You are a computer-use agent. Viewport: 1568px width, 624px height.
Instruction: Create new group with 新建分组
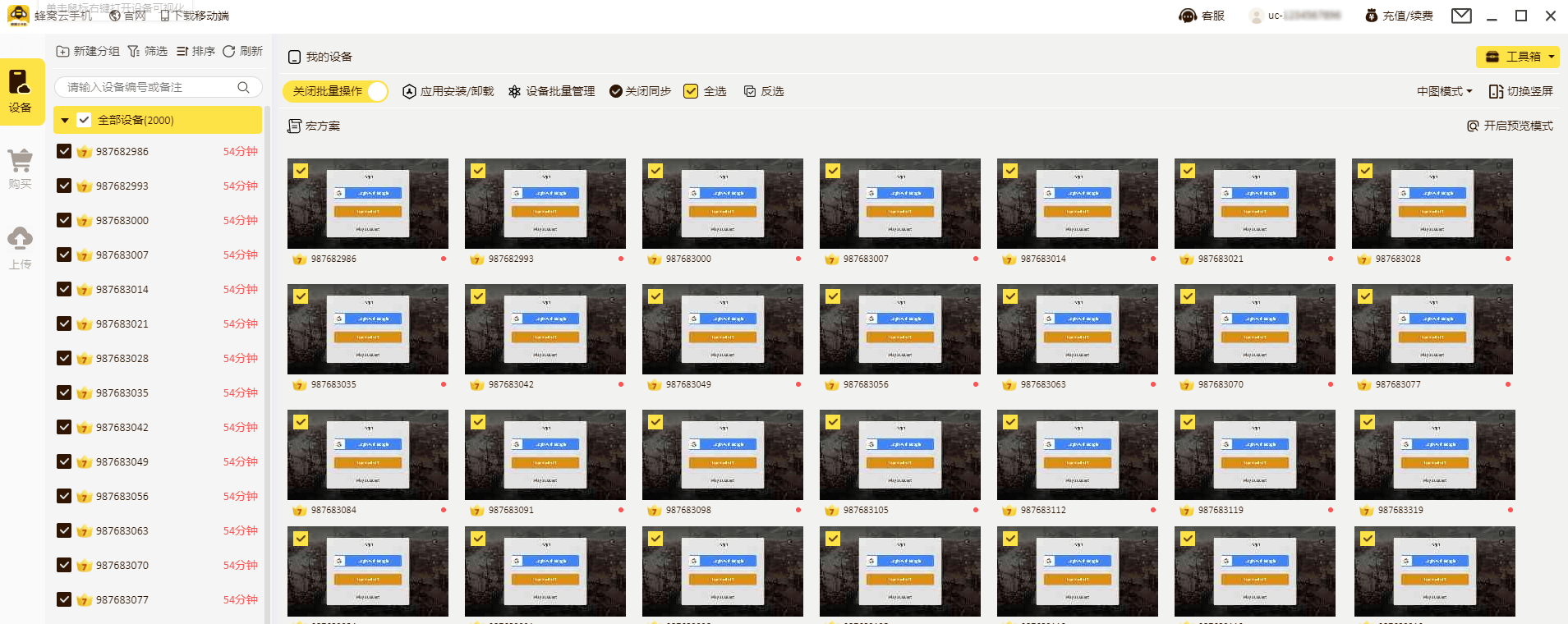(x=88, y=51)
